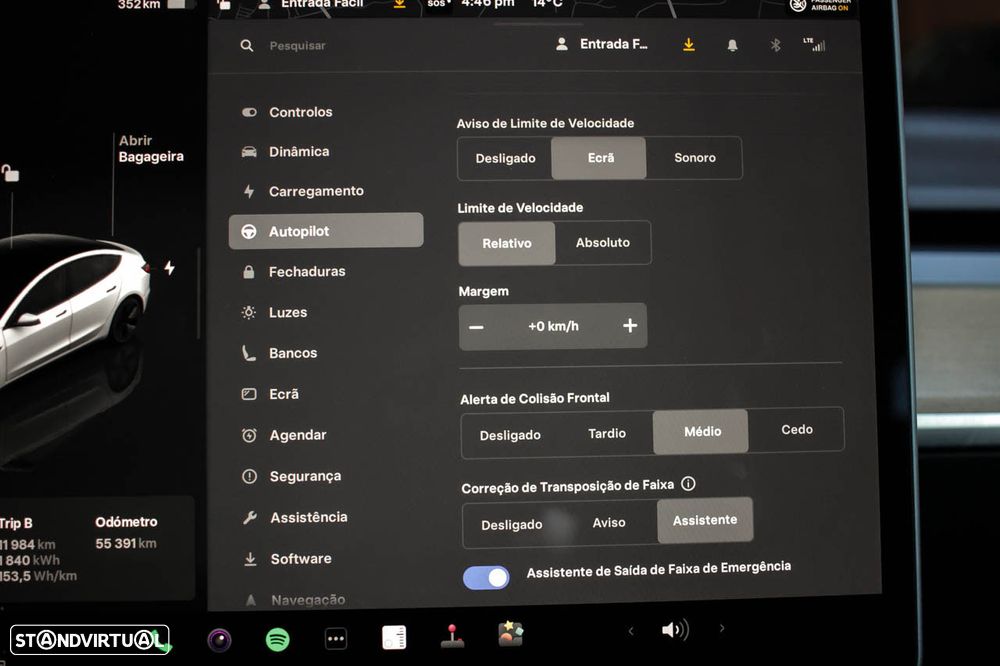Open the Entrada F... driver profile
1000x666 pixels.
[601, 45]
